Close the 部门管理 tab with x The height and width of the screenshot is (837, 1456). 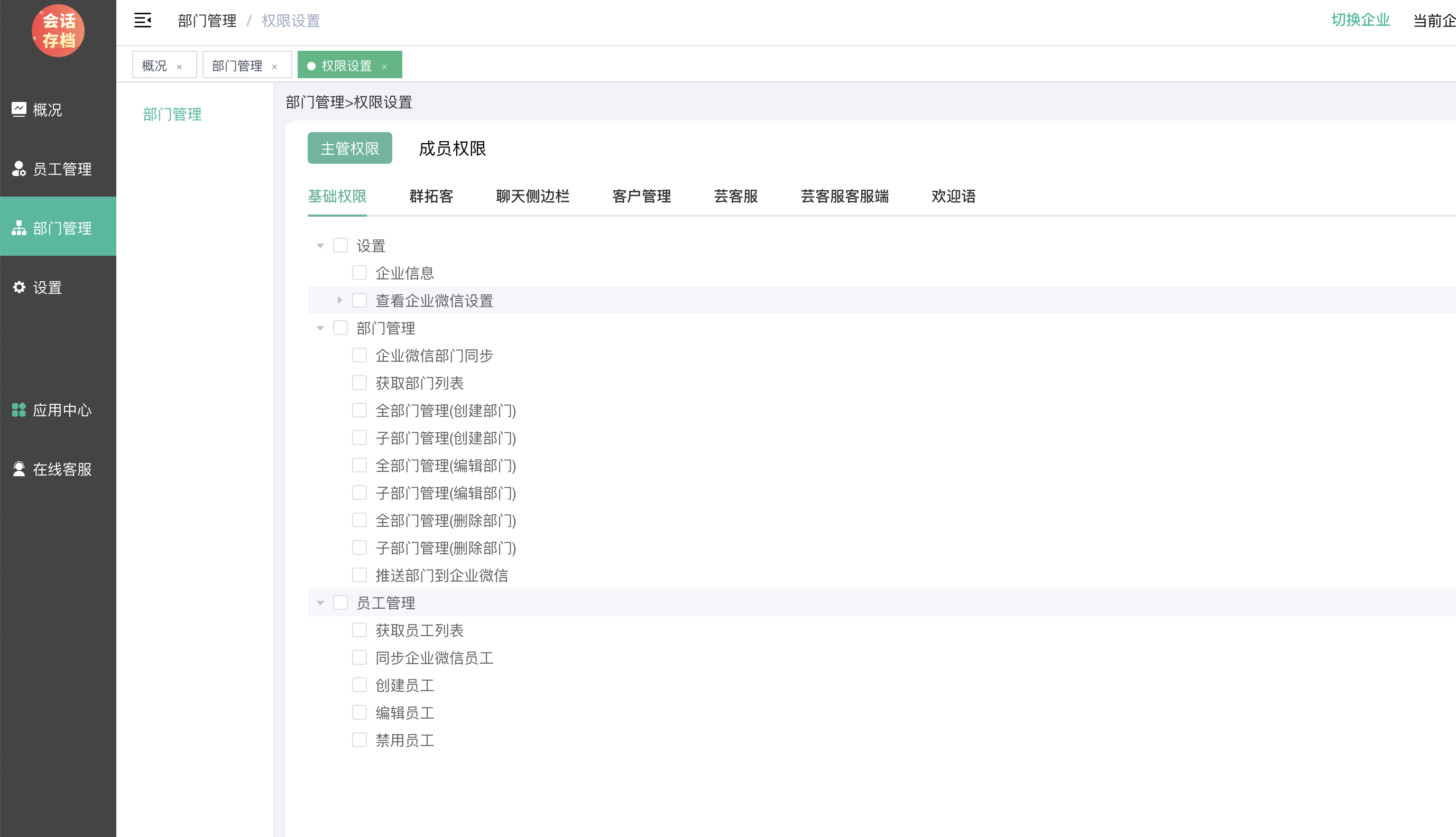click(274, 67)
